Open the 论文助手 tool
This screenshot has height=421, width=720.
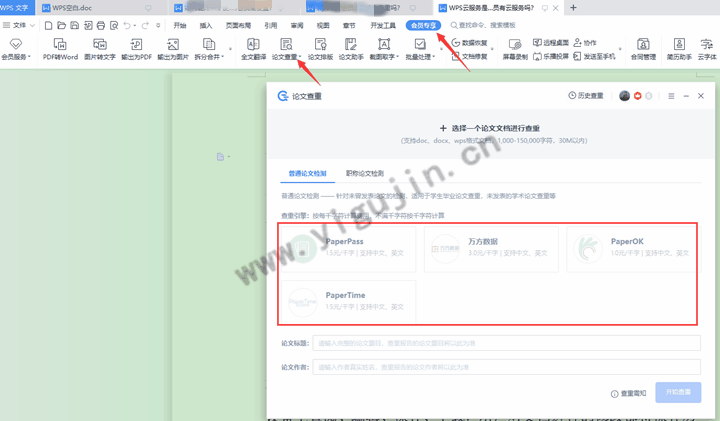click(x=351, y=49)
